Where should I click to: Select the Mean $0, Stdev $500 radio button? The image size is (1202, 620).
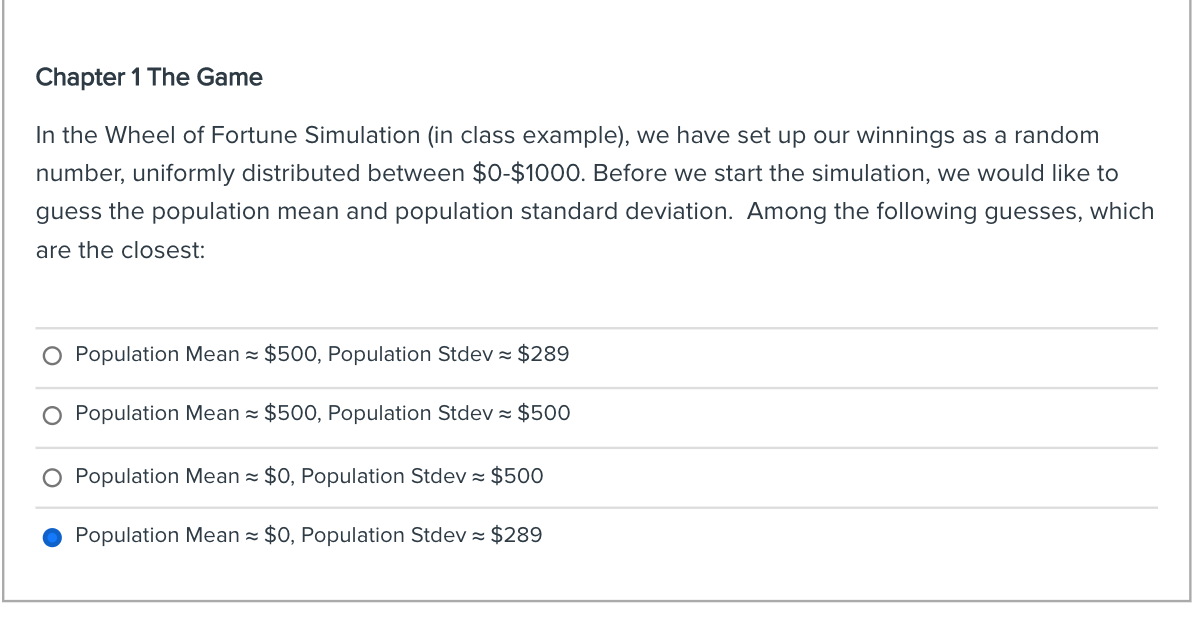click(x=52, y=477)
